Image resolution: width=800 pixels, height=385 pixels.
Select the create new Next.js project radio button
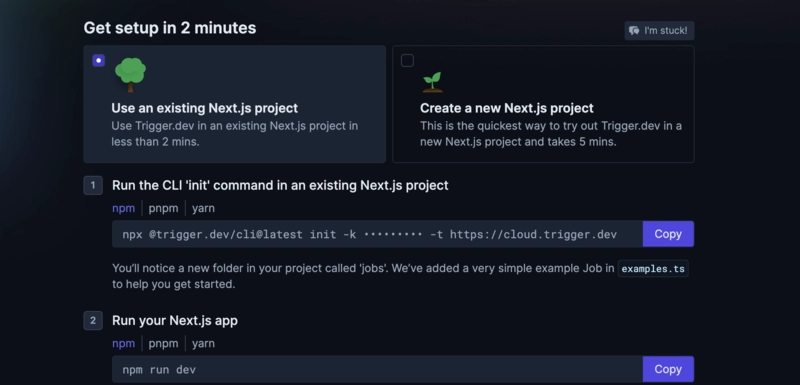pyautogui.click(x=407, y=61)
